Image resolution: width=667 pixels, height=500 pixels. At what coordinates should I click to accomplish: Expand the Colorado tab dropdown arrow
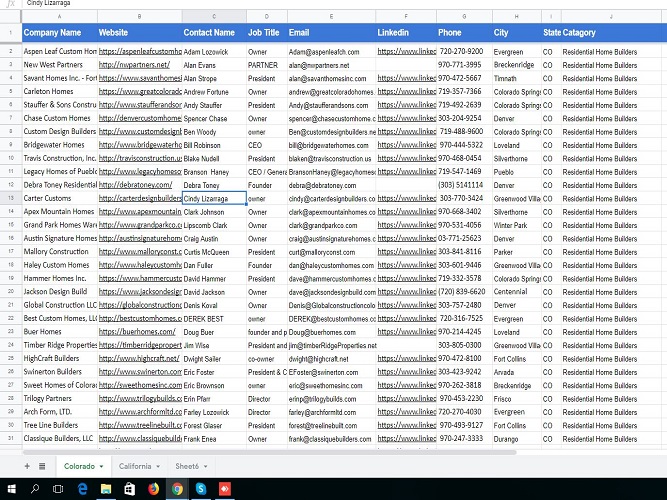(x=102, y=467)
